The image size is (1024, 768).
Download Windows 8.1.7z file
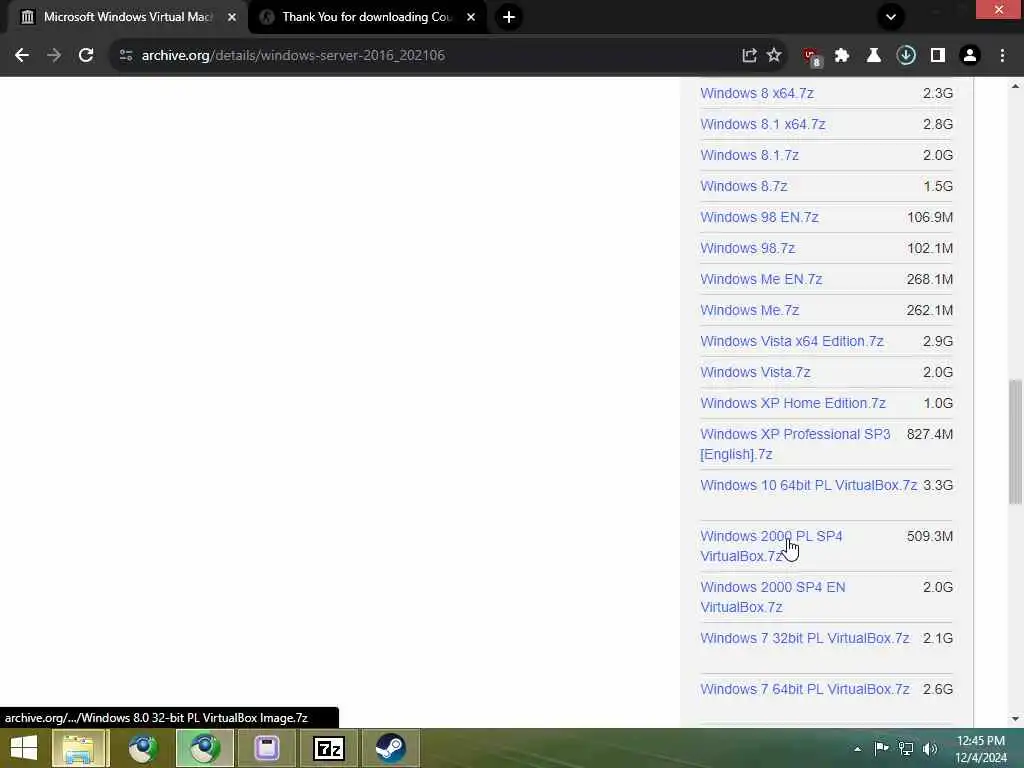click(750, 155)
